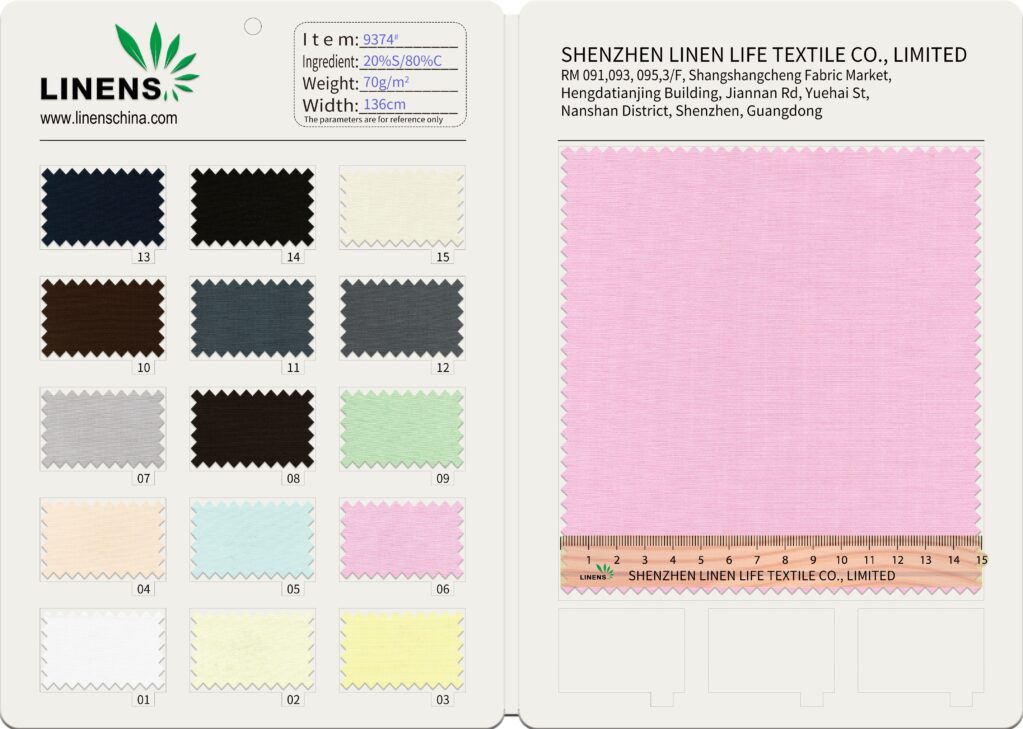Open the www.linenschina.com link
Viewport: 1023px width, 729px height.
click(x=108, y=118)
